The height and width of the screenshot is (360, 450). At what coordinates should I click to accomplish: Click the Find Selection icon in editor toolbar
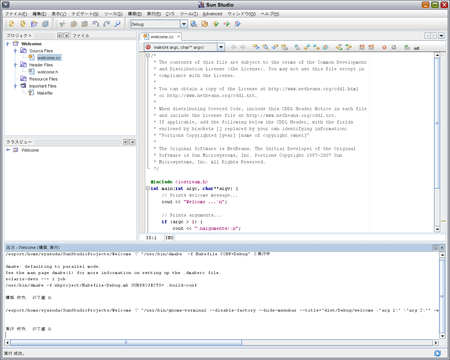256,47
